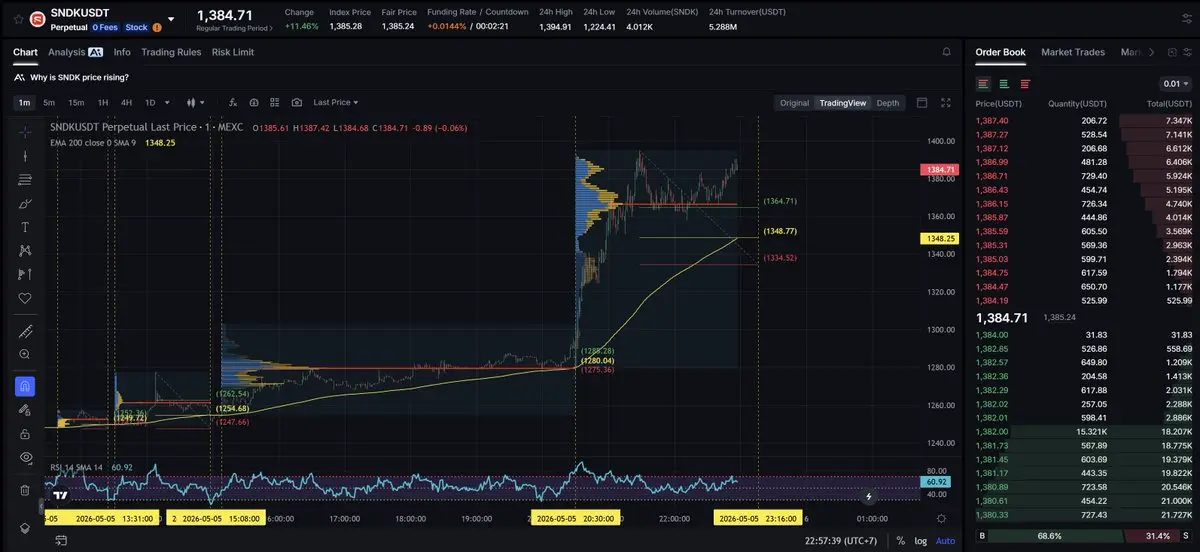Screen dimensions: 1200x552
Task: Open the chart info circle icon
Action: [254, 102]
